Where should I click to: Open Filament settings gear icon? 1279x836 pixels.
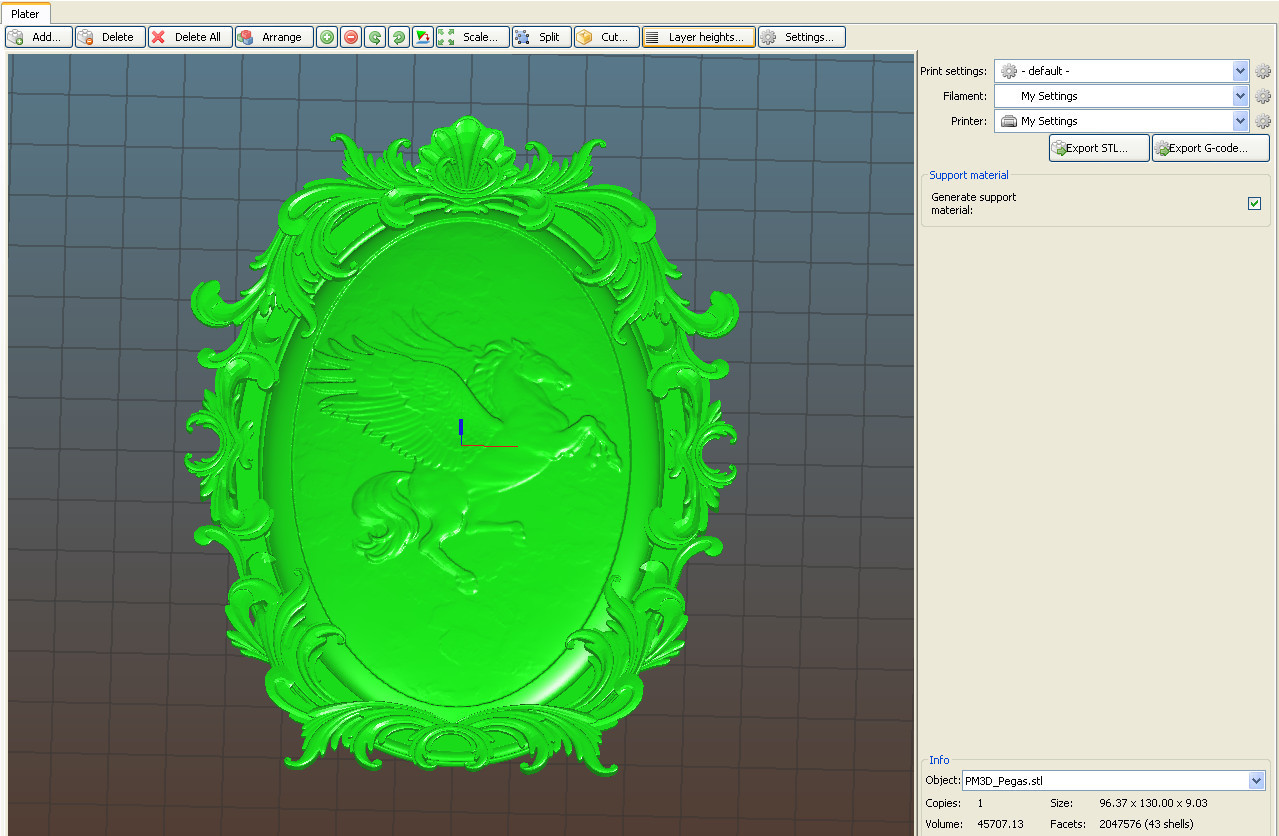point(1263,96)
